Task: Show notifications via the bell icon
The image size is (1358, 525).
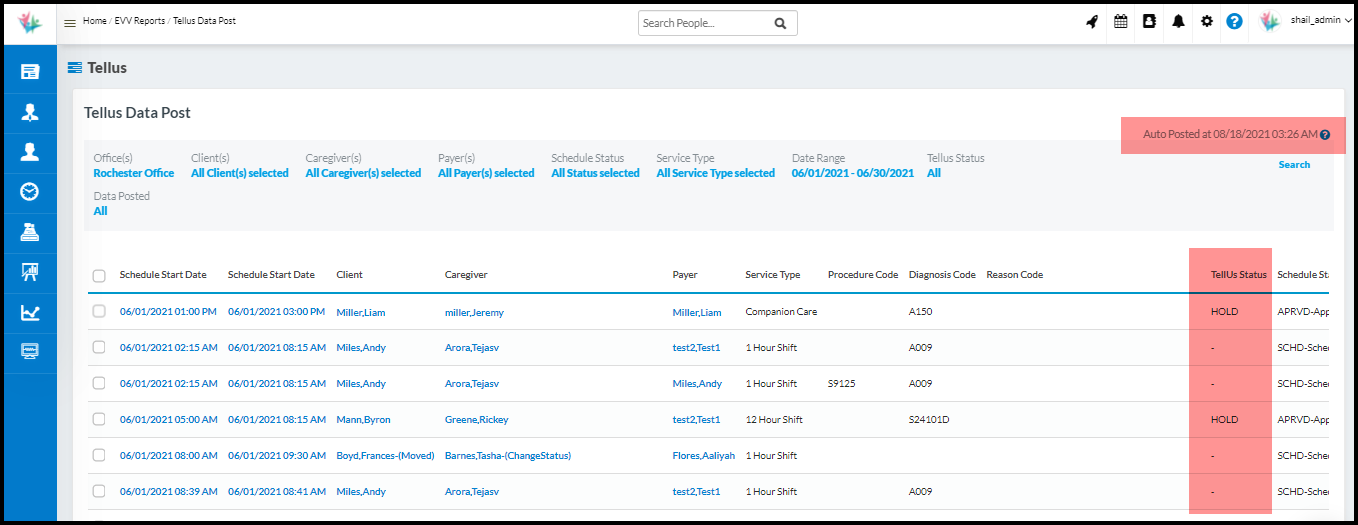Action: click(1178, 22)
